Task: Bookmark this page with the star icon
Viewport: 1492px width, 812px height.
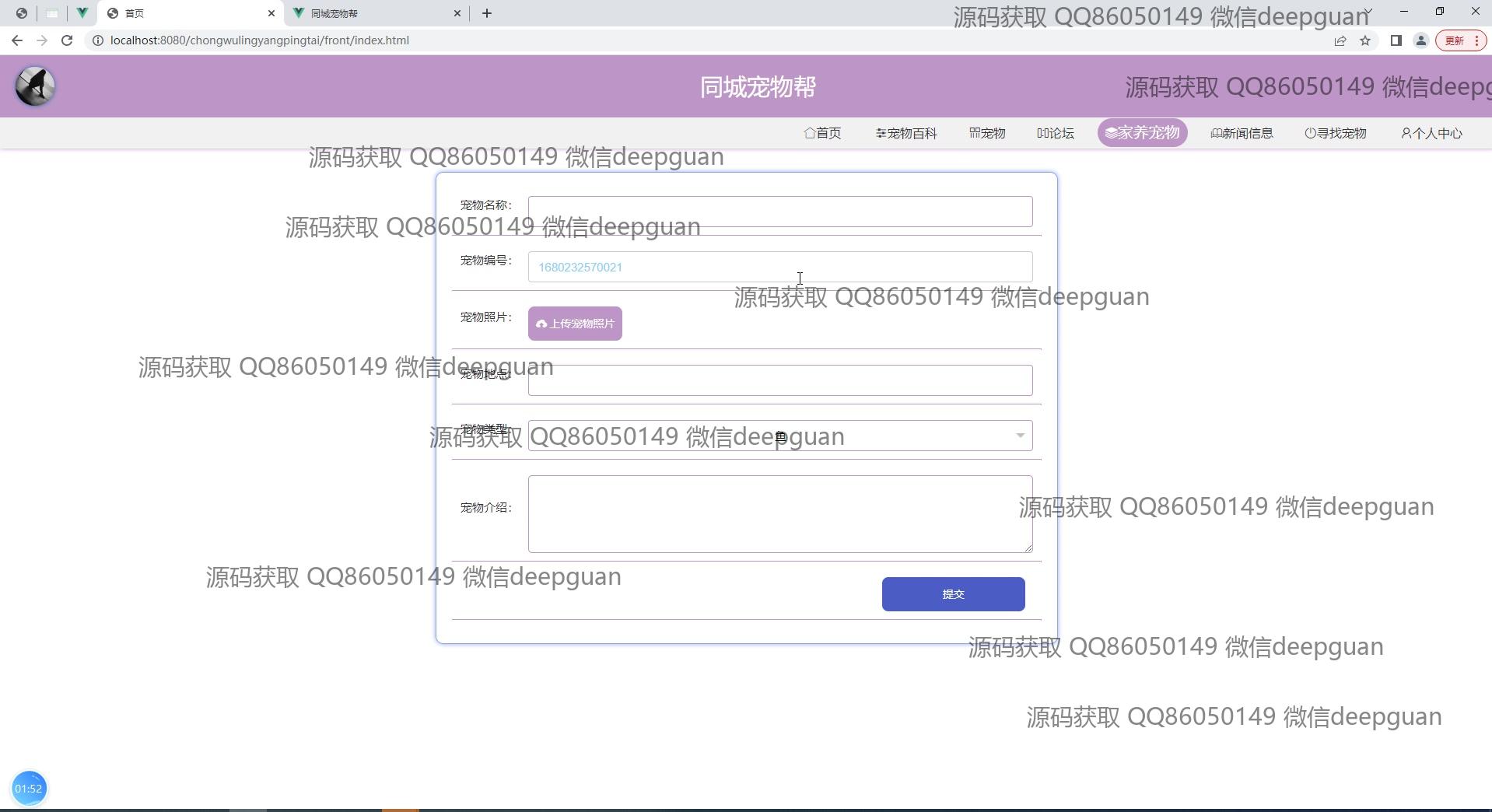Action: (x=1365, y=40)
